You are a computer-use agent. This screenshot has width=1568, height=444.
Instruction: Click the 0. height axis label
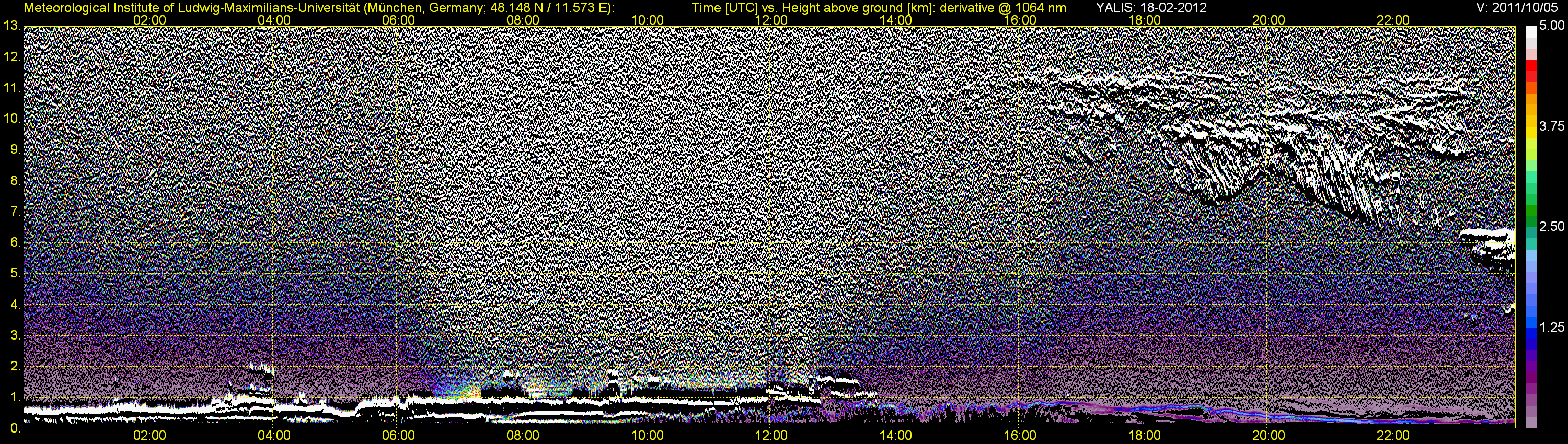point(15,429)
